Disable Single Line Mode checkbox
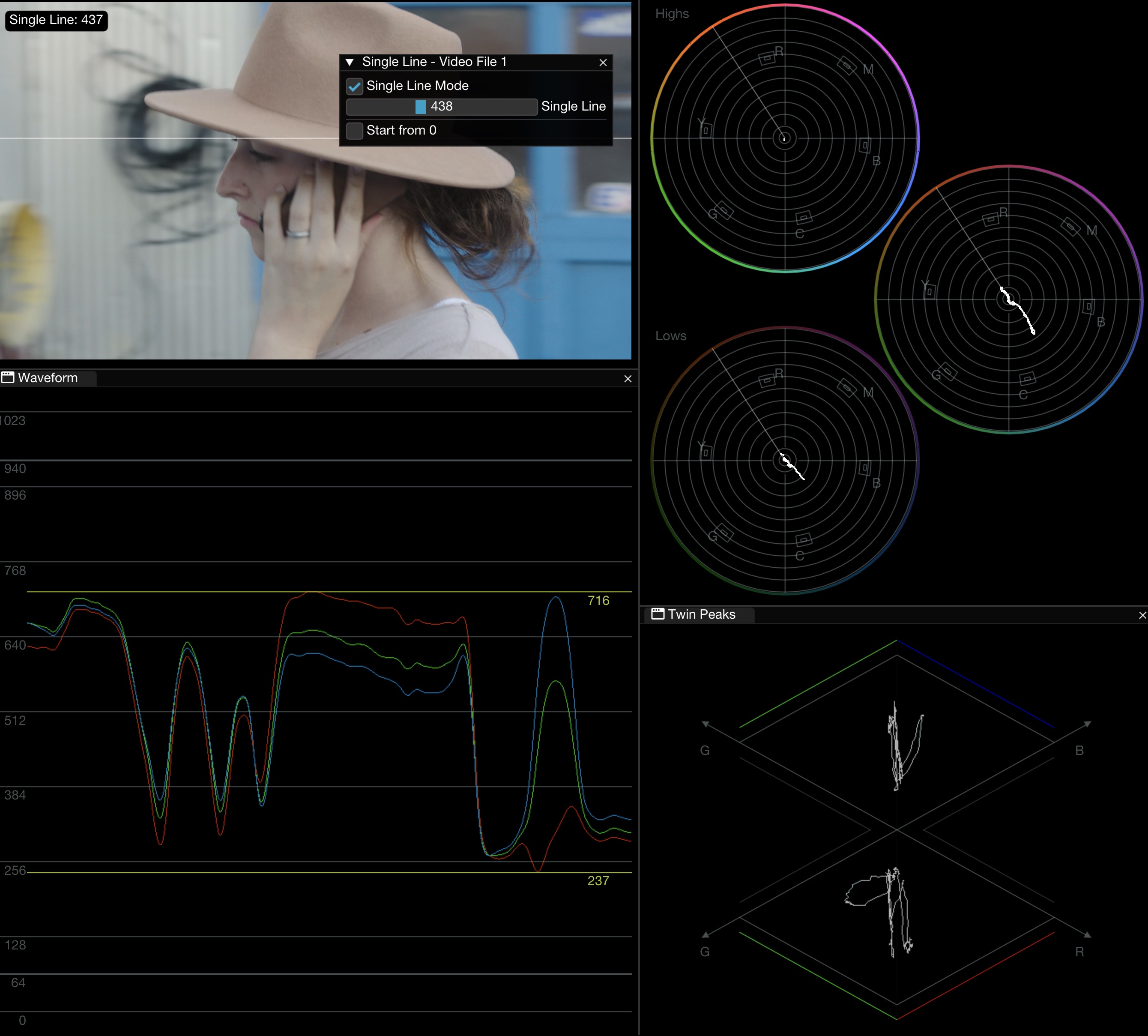This screenshot has height=1036, width=1148. tap(355, 87)
